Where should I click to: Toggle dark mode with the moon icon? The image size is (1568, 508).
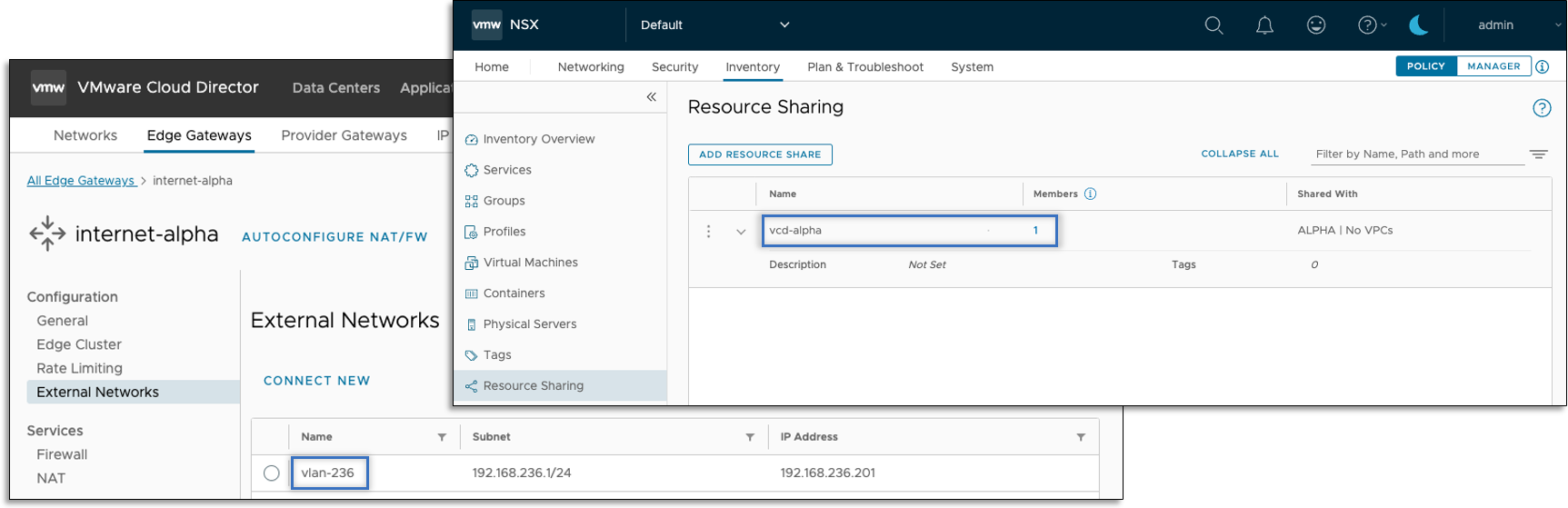[x=1418, y=25]
